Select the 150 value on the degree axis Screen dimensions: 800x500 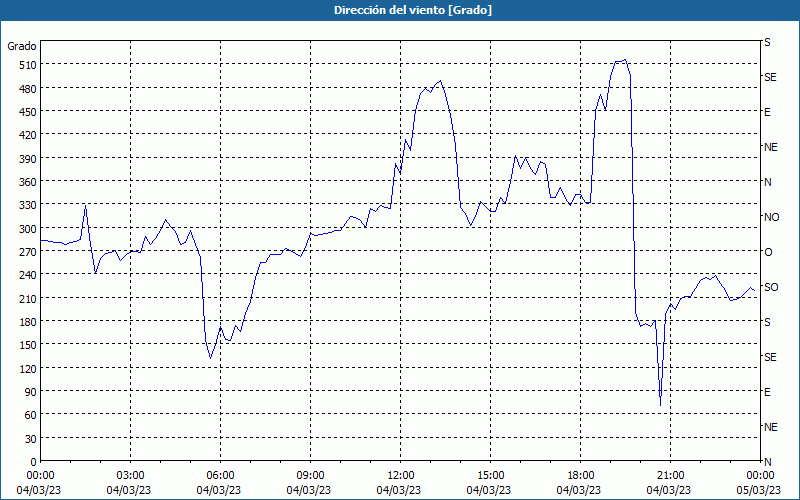[28, 345]
